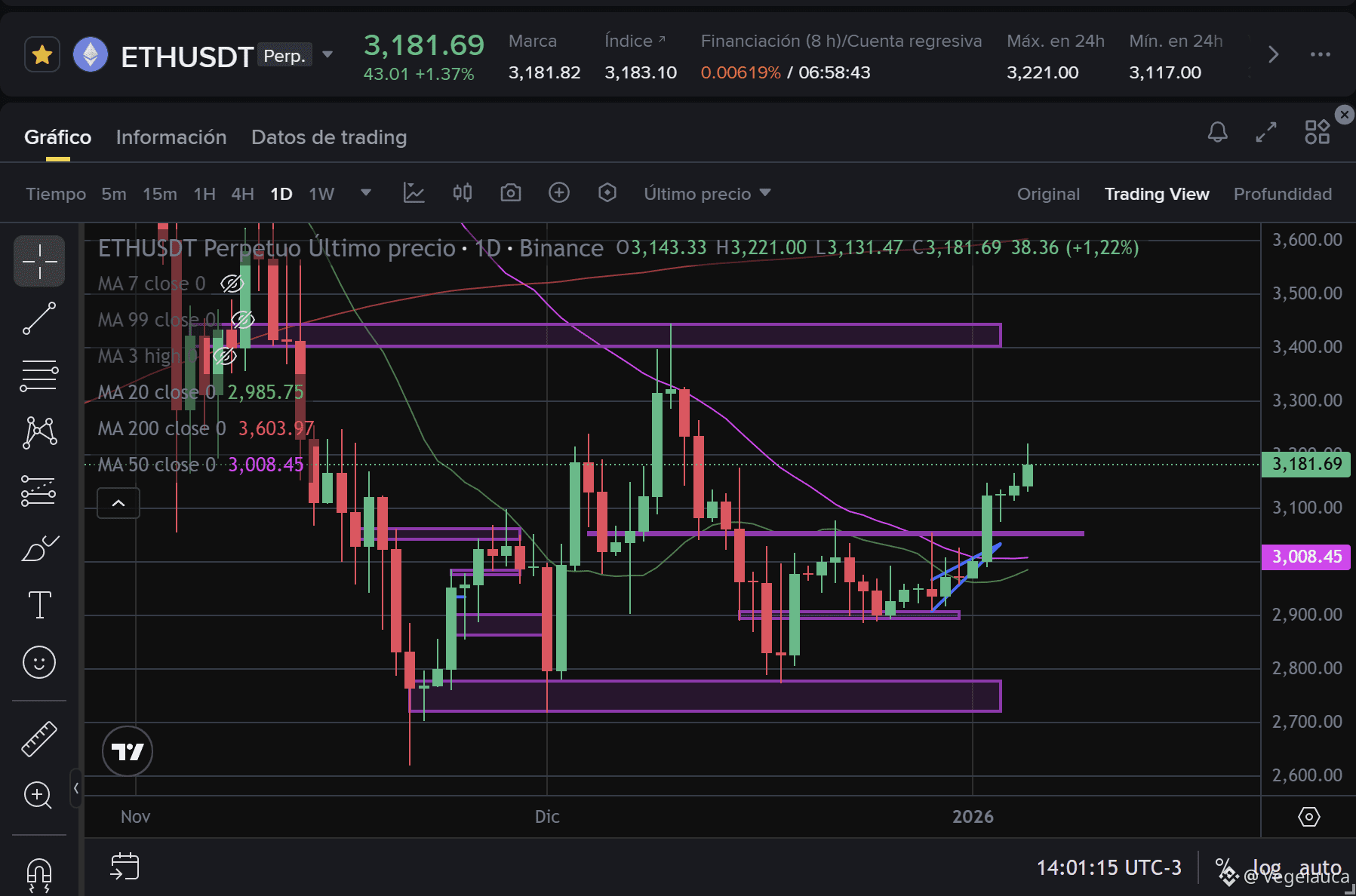Toggle the magnet snap mode
The image size is (1356, 896).
click(39, 875)
